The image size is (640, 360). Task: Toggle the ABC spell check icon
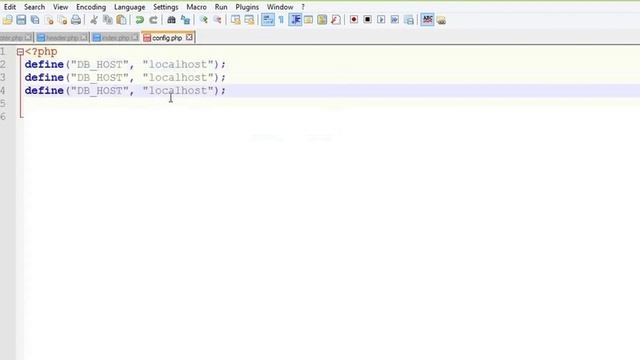click(x=427, y=20)
